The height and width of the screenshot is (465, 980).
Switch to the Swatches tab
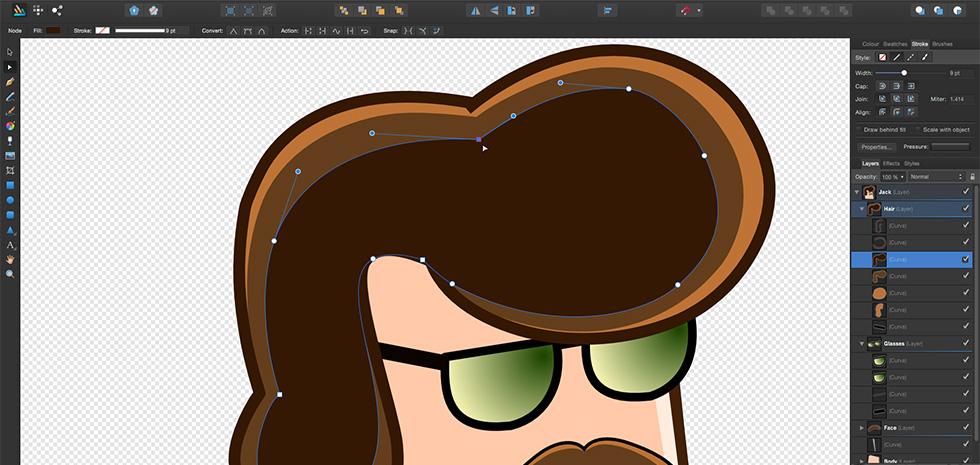894,44
